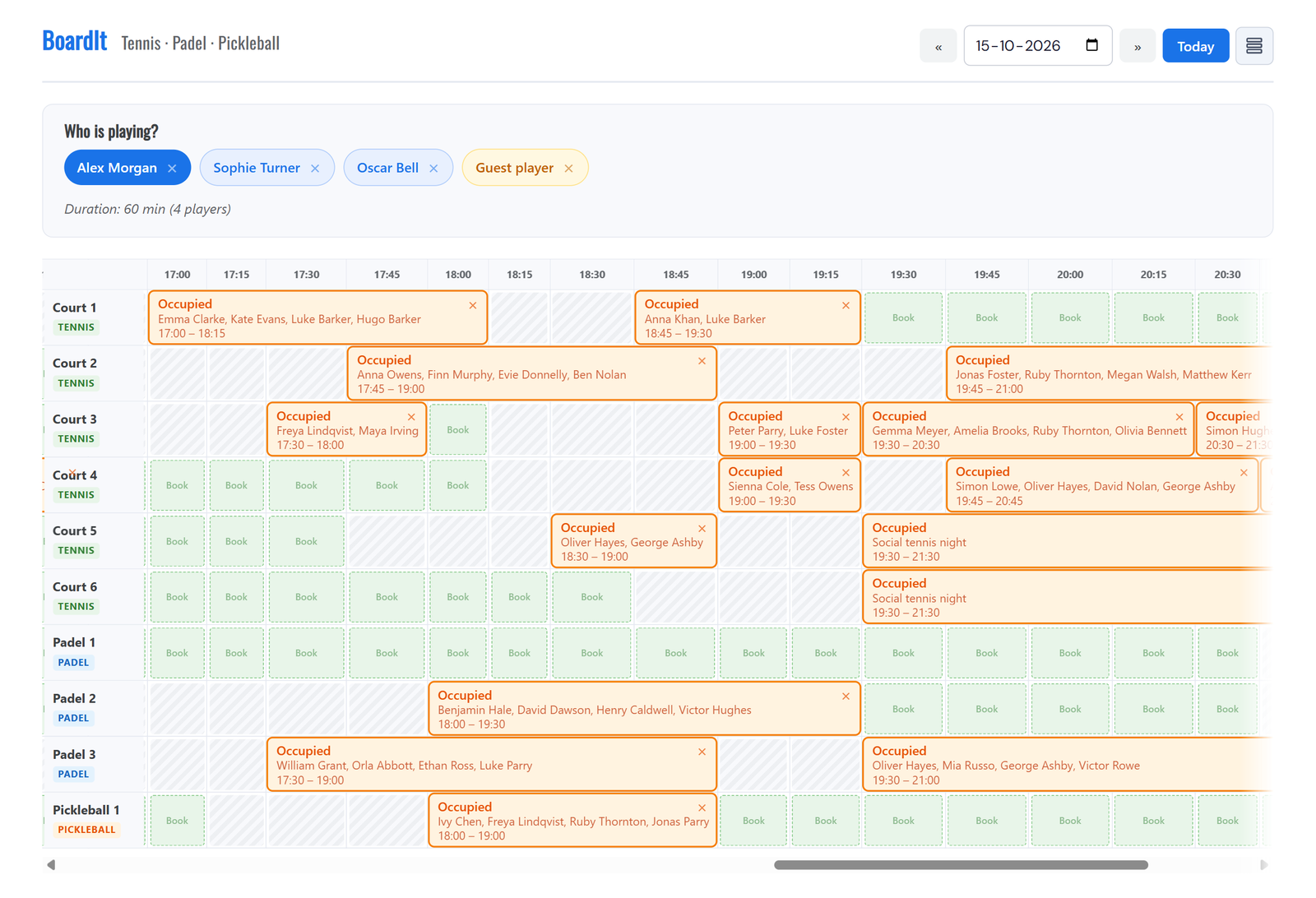Go to the next day arrow
The image size is (1316, 898).
(1138, 46)
